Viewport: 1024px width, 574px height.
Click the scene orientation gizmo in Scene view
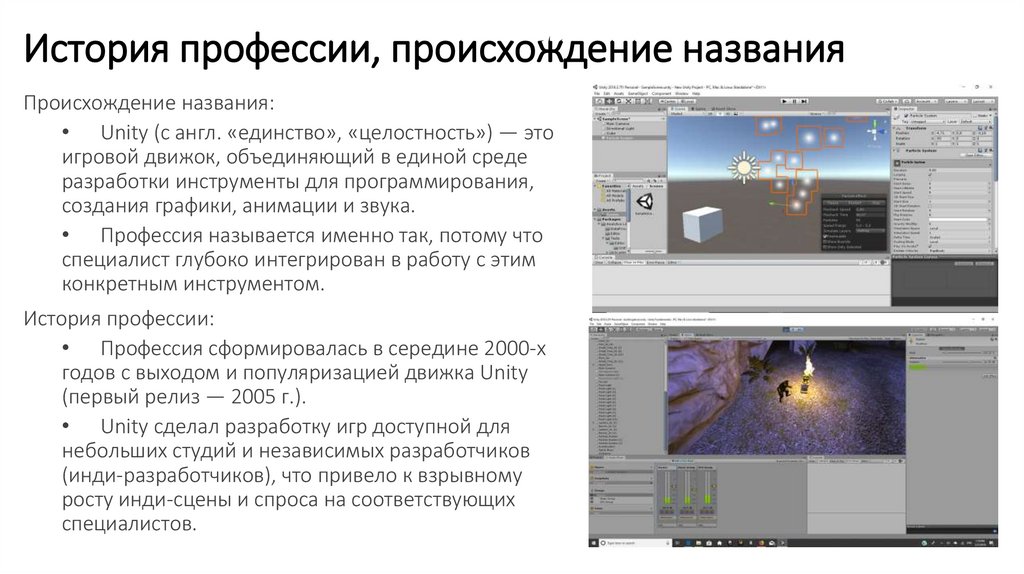(x=874, y=131)
